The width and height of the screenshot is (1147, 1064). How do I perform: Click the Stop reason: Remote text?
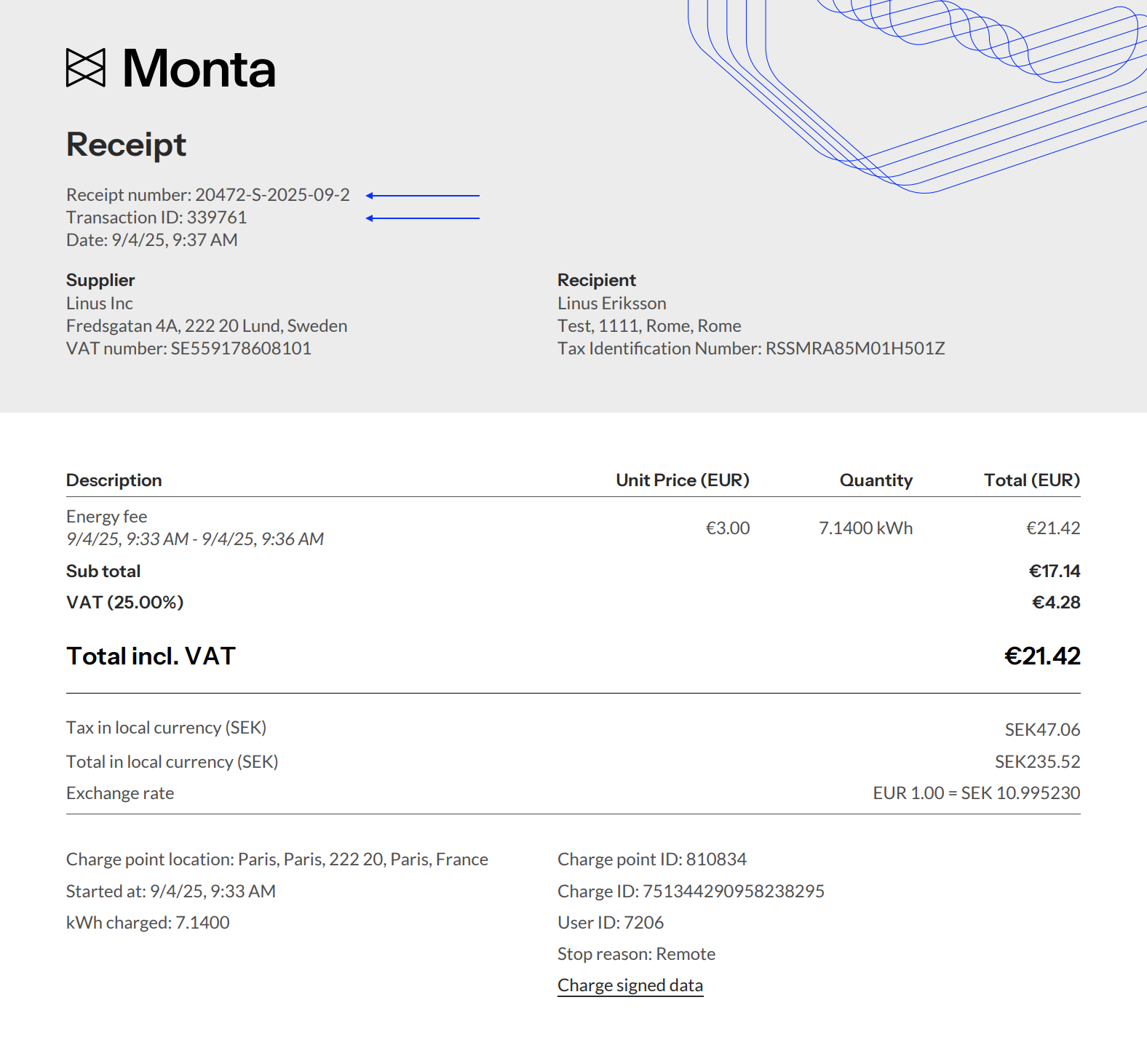(636, 954)
